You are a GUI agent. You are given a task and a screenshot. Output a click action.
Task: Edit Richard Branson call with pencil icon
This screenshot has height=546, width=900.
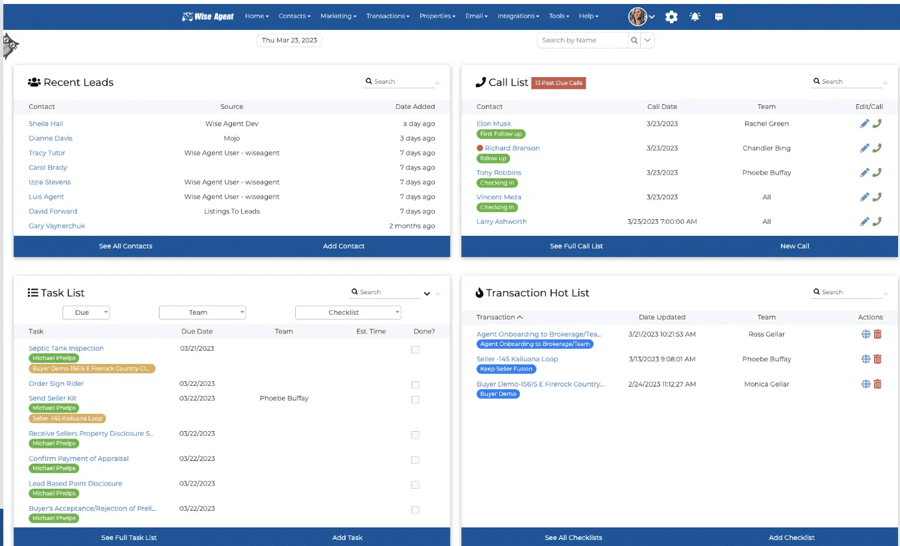pyautogui.click(x=864, y=148)
